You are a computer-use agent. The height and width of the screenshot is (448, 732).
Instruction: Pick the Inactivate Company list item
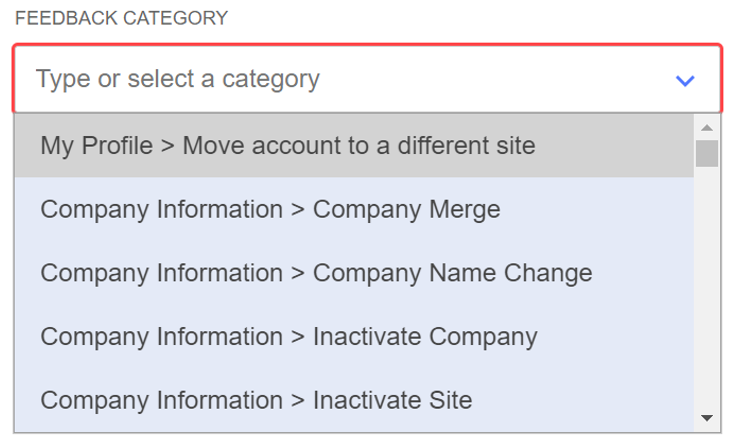tap(289, 337)
